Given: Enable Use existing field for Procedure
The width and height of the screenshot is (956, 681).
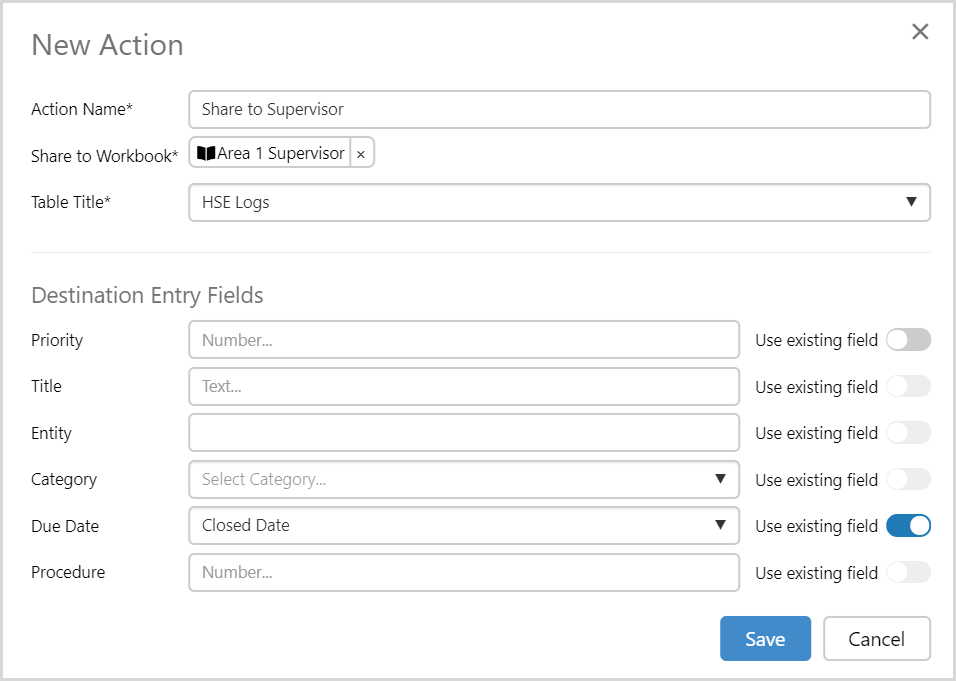Looking at the screenshot, I should [908, 573].
